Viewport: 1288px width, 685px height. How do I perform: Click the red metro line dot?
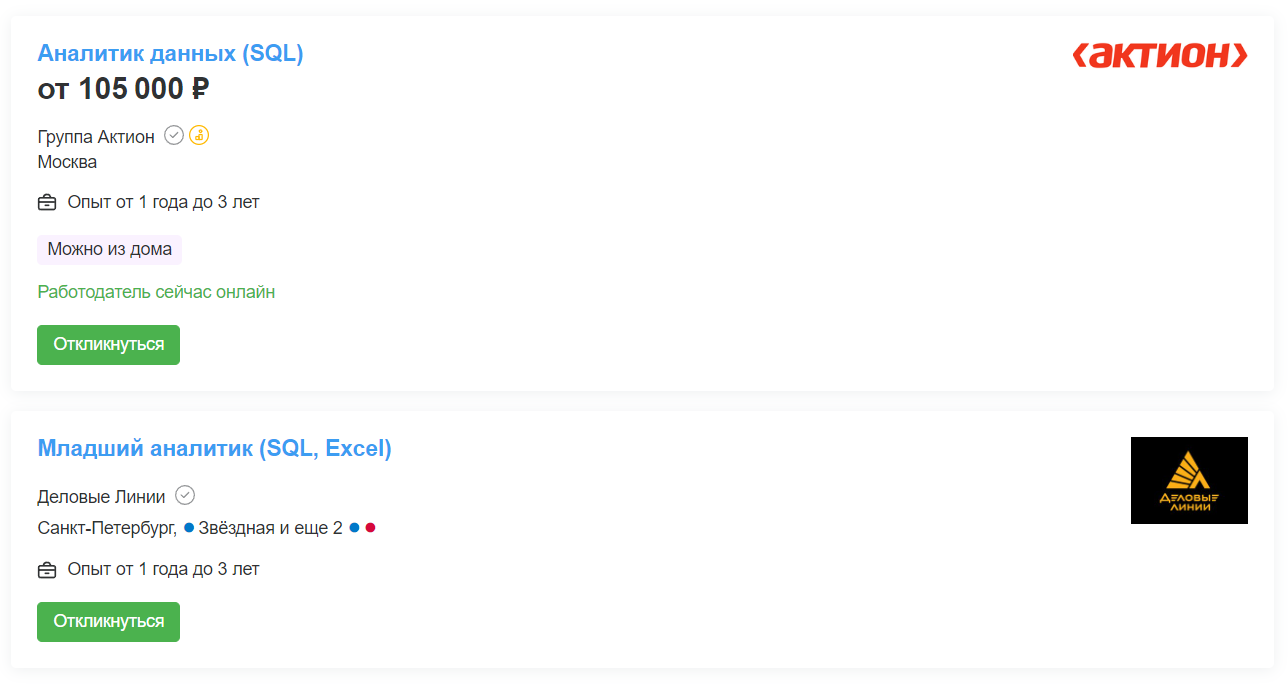coord(370,528)
